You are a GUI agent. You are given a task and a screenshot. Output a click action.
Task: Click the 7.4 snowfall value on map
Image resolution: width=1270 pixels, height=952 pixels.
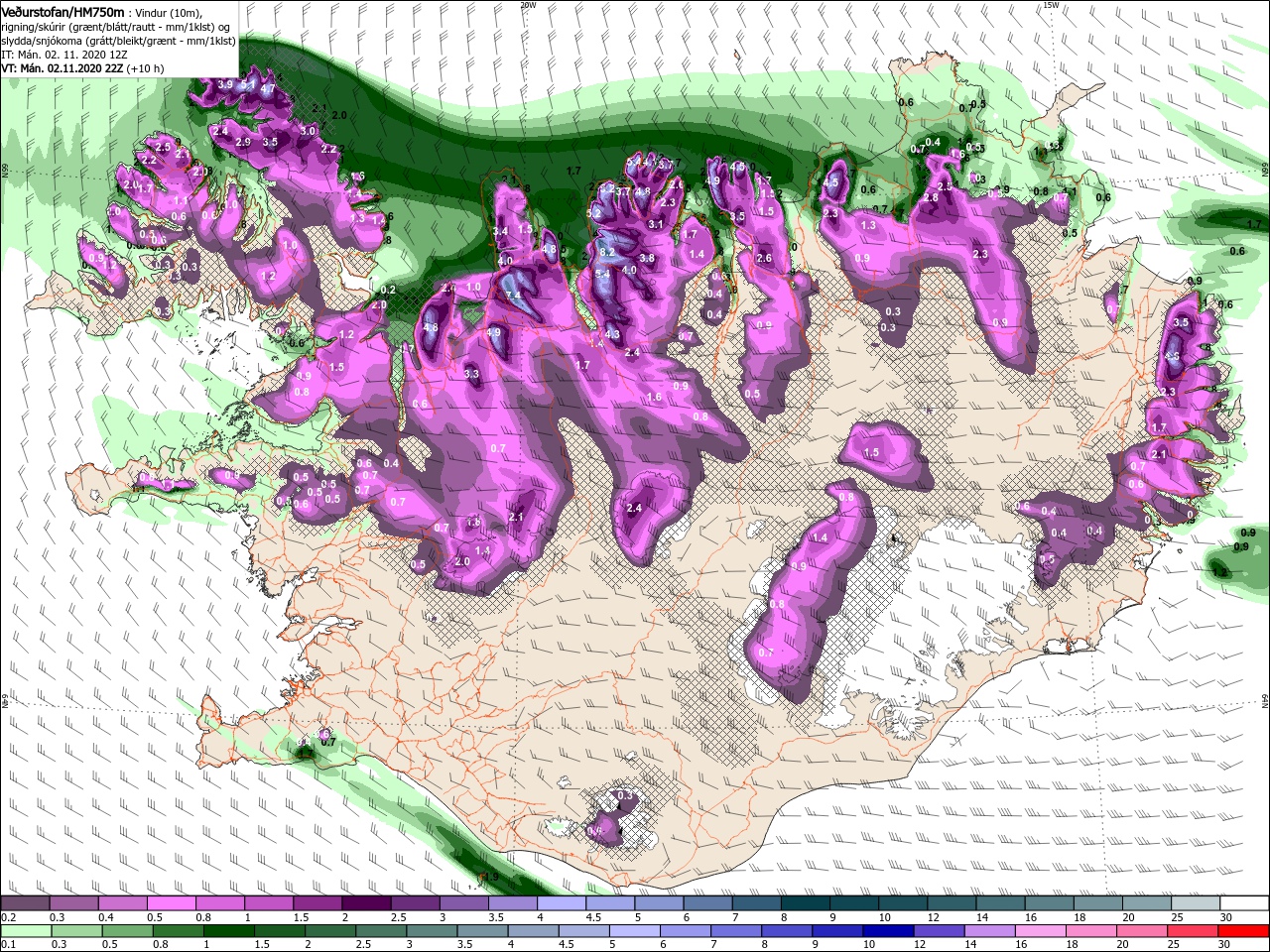pyautogui.click(x=514, y=296)
